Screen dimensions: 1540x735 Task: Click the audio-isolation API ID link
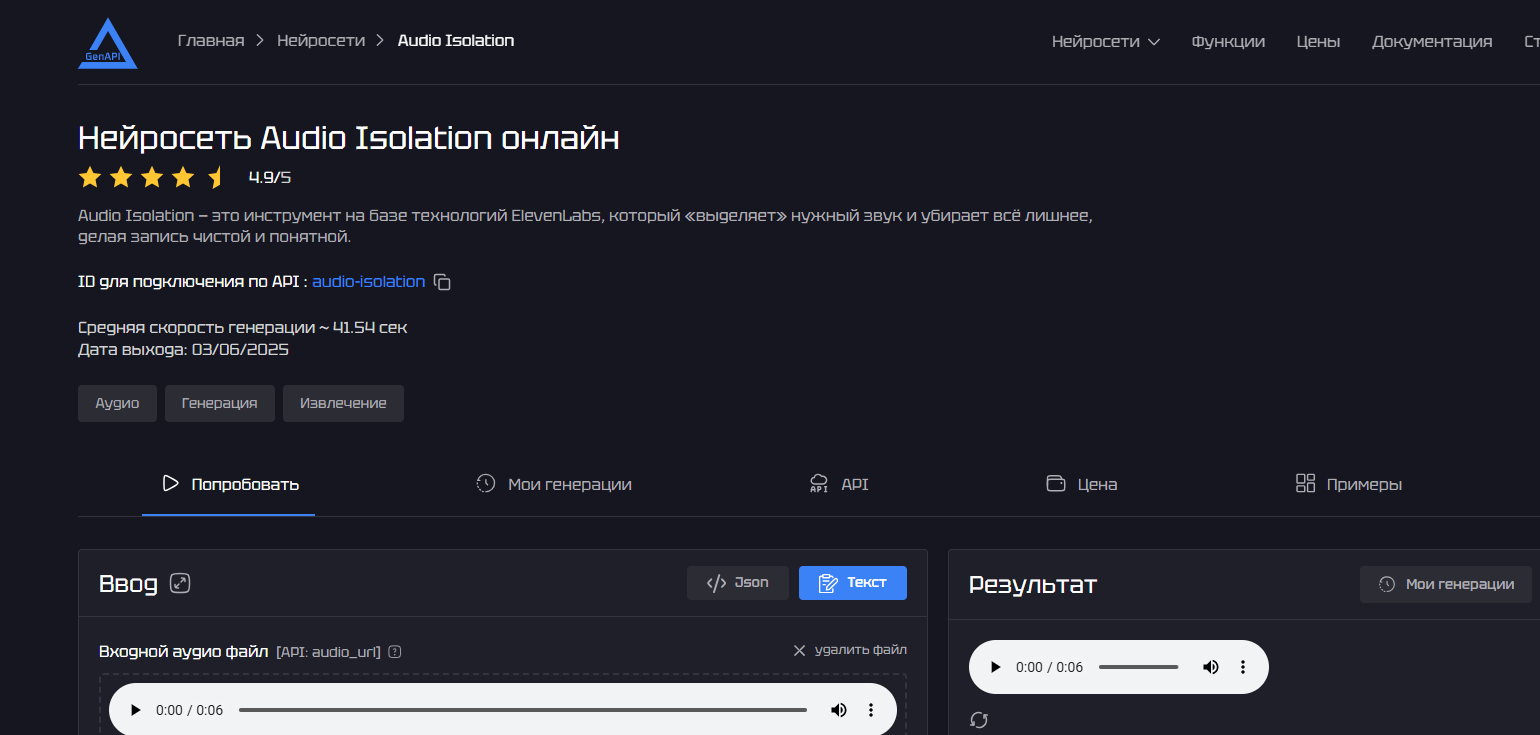point(369,282)
